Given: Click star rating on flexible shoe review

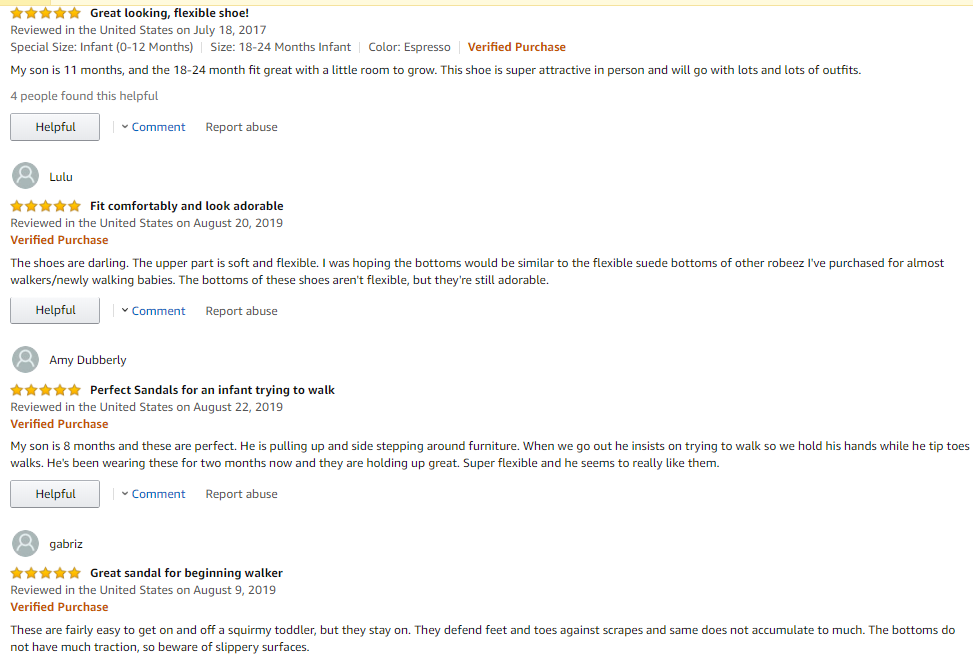Looking at the screenshot, I should [45, 14].
